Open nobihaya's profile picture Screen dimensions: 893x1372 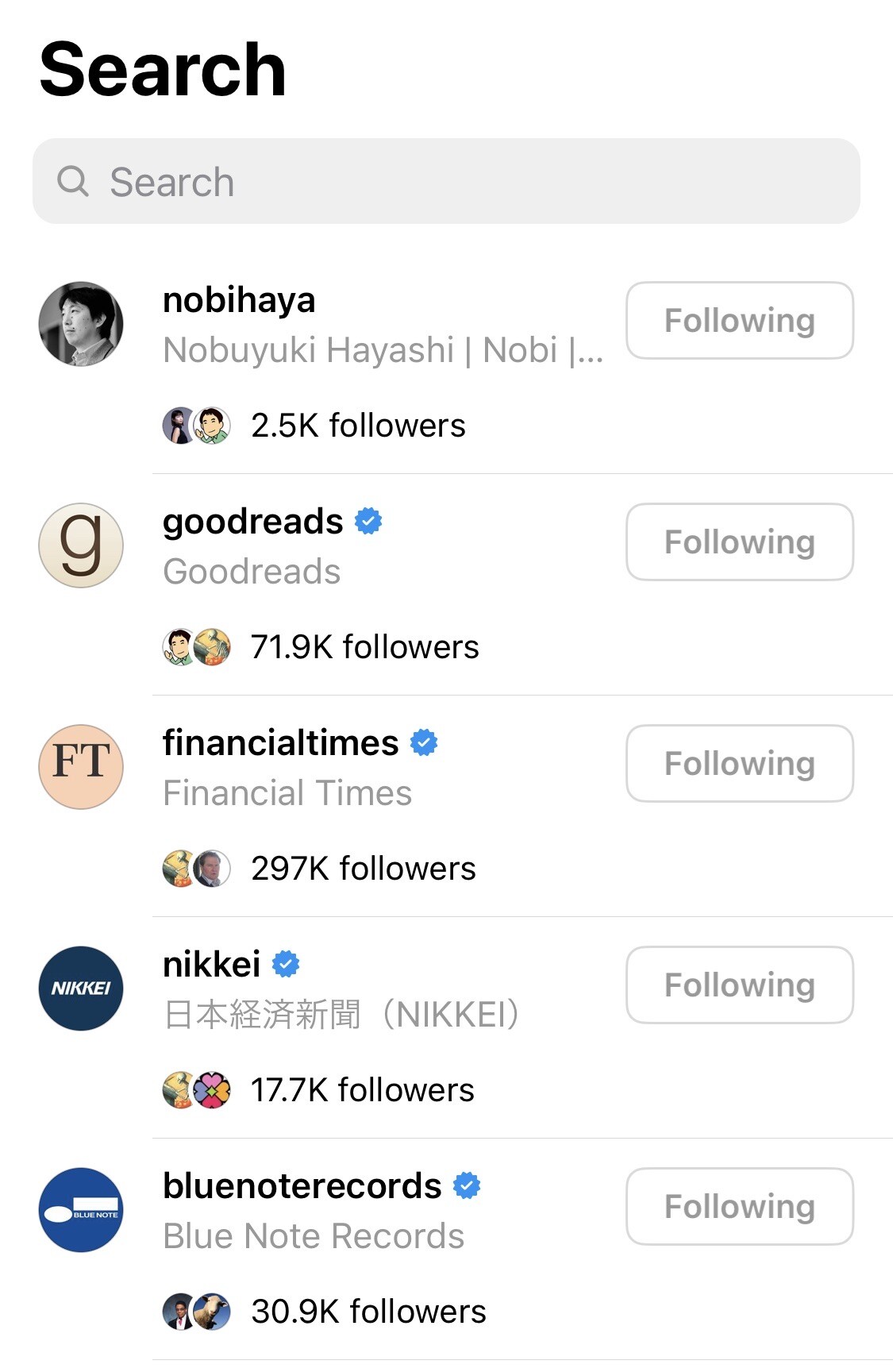[81, 324]
